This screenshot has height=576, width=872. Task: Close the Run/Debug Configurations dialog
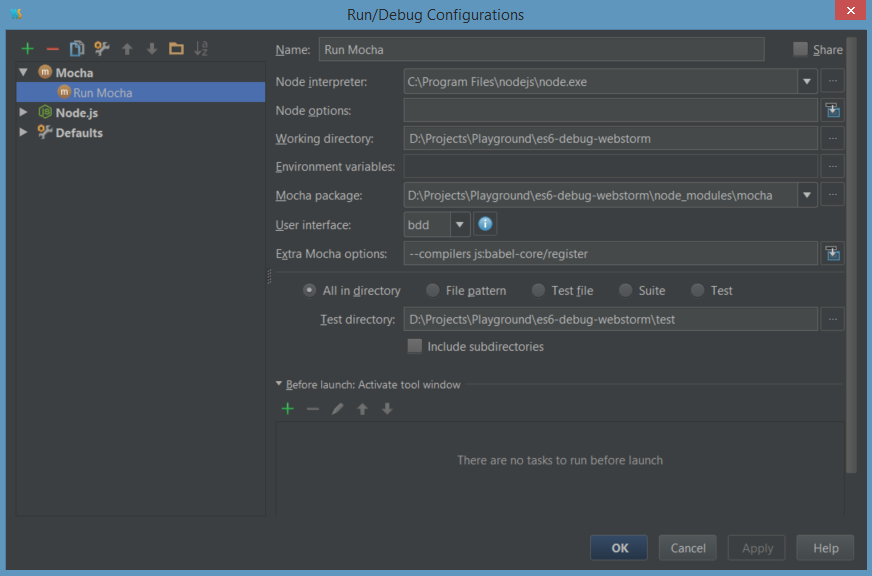point(850,10)
